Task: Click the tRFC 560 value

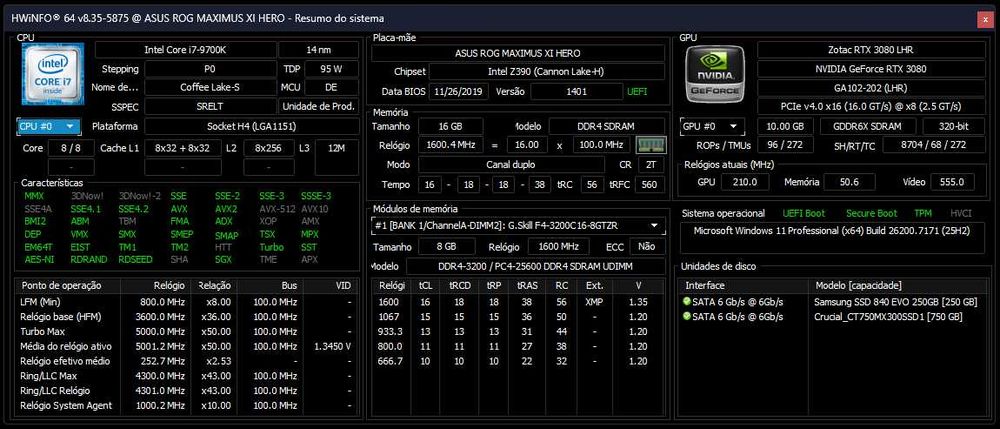Action: pyautogui.click(x=650, y=185)
